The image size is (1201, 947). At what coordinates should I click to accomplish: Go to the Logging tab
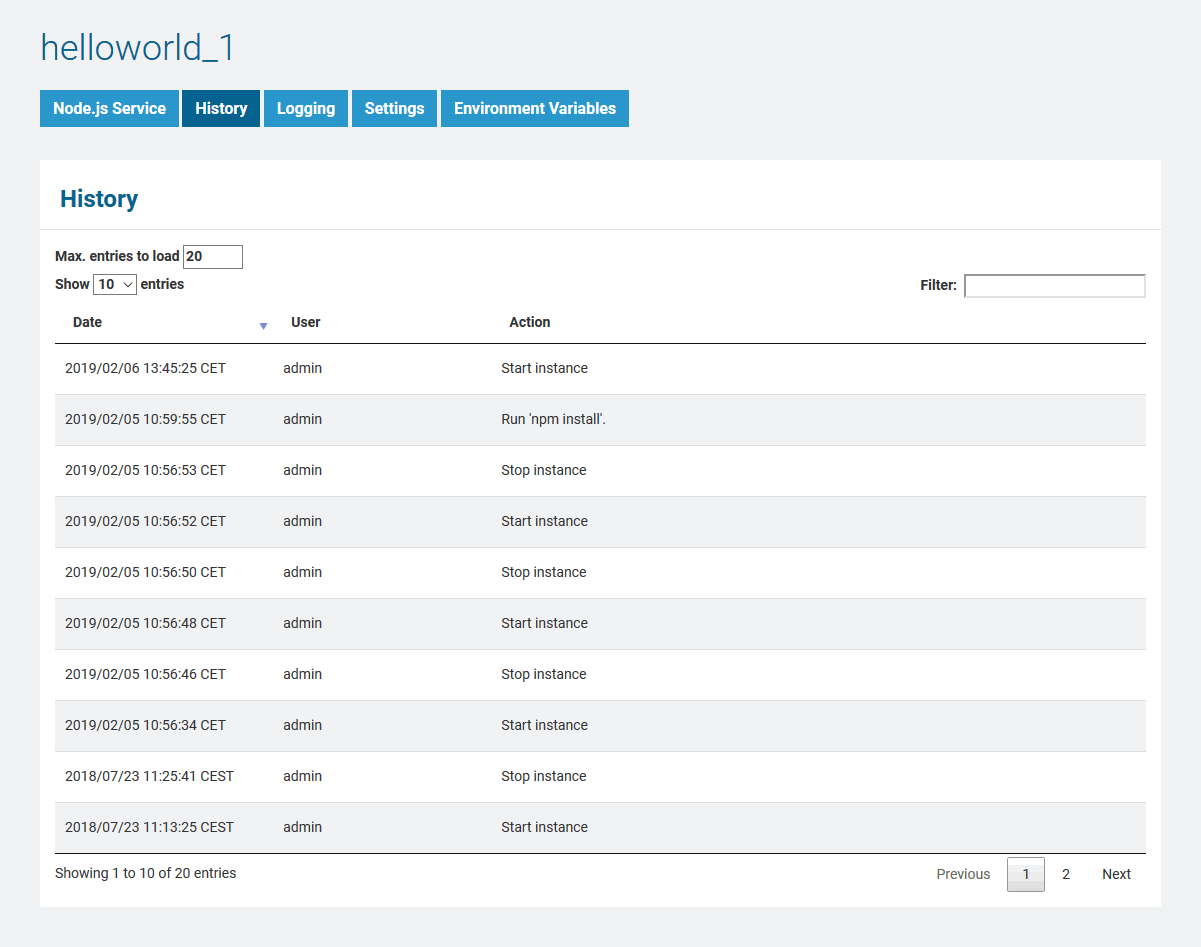[306, 109]
